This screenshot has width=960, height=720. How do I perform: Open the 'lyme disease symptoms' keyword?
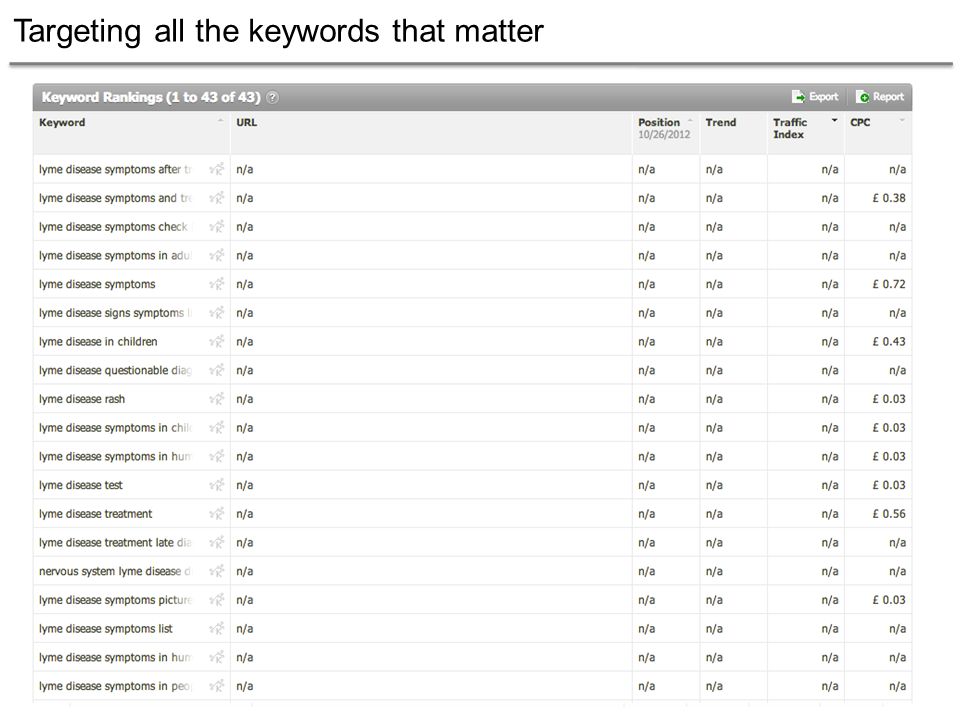[x=97, y=284]
